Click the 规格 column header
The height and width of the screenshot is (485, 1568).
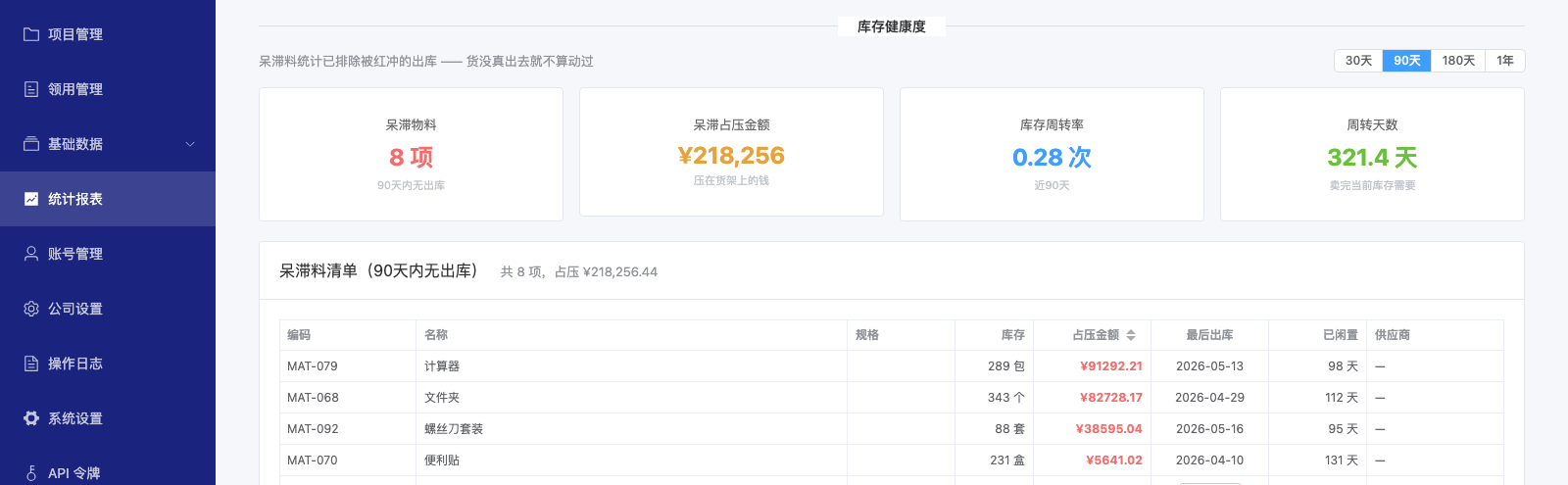pyautogui.click(x=902, y=335)
